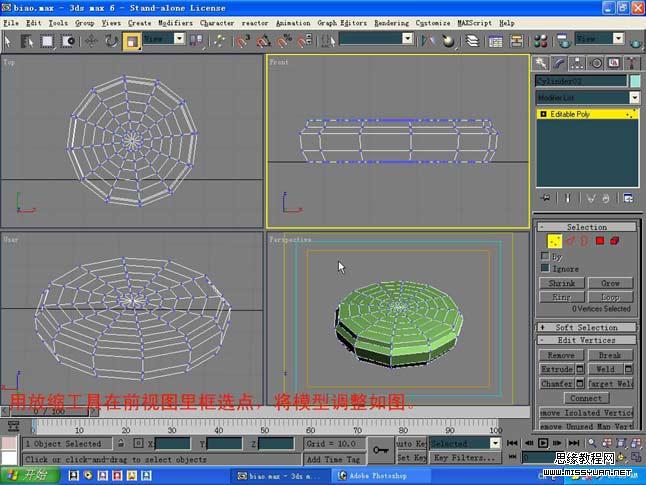646x485 pixels.
Task: Switch to the Modify command panel tab
Action: 559,63
